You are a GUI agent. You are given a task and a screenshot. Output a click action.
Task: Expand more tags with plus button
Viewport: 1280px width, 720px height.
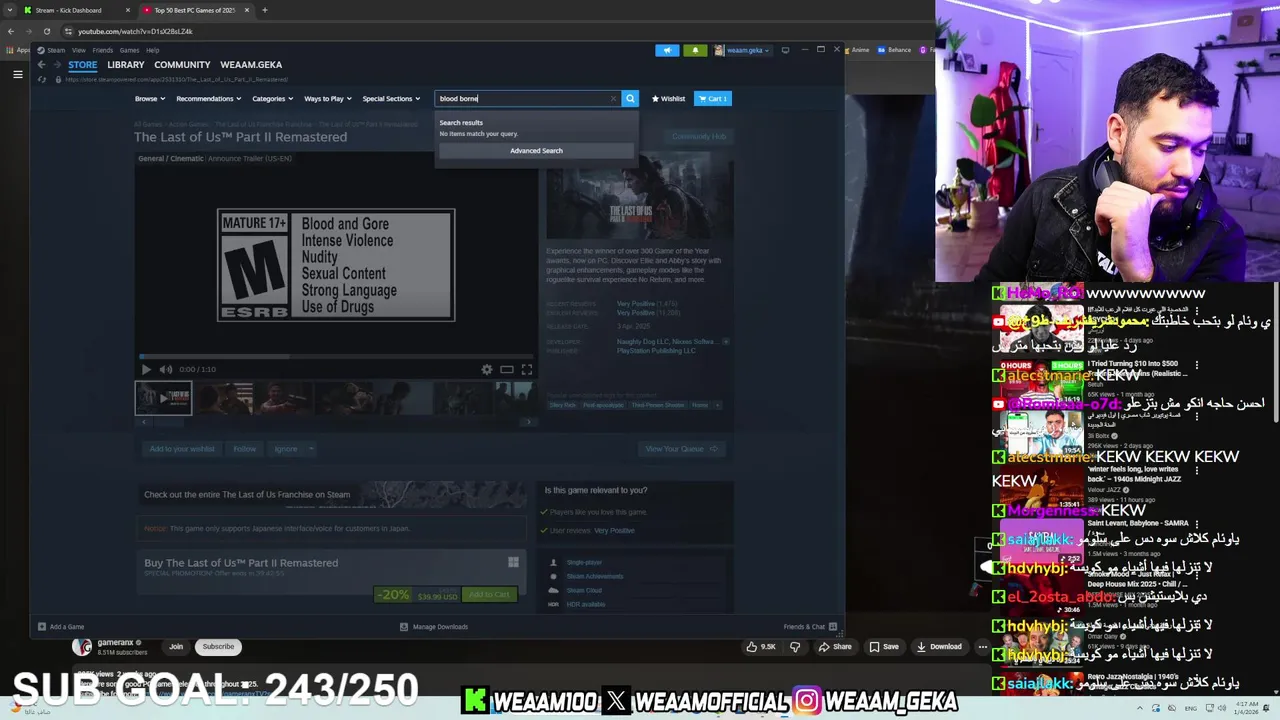[x=717, y=405]
